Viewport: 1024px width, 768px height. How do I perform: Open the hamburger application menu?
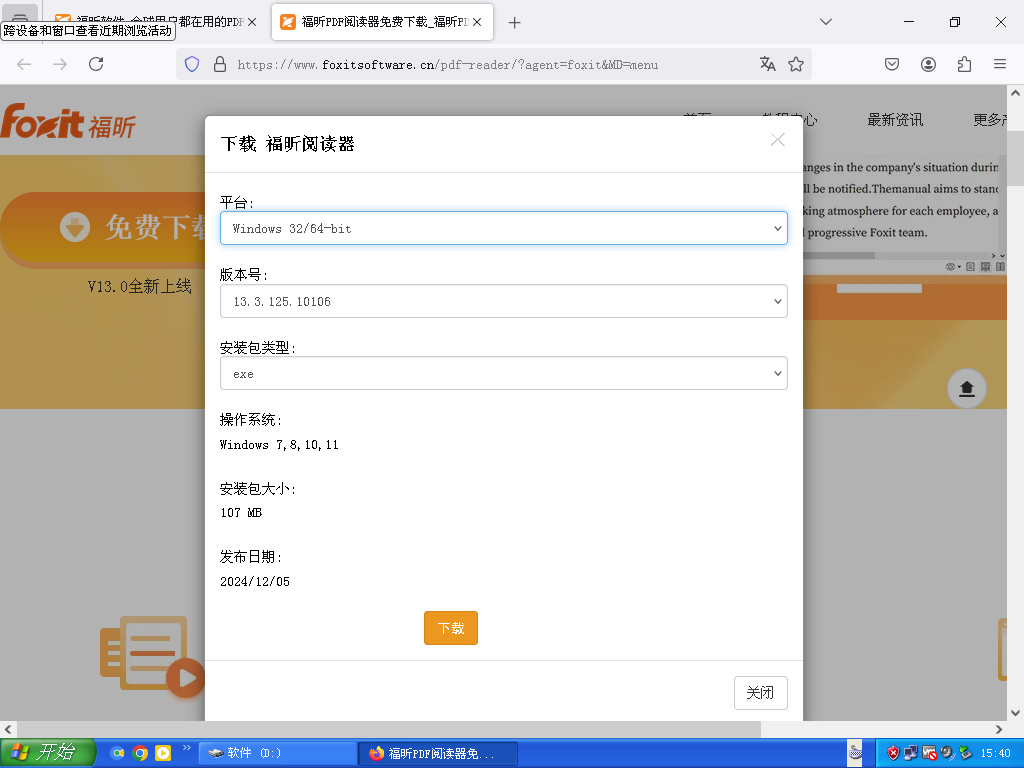[x=999, y=64]
